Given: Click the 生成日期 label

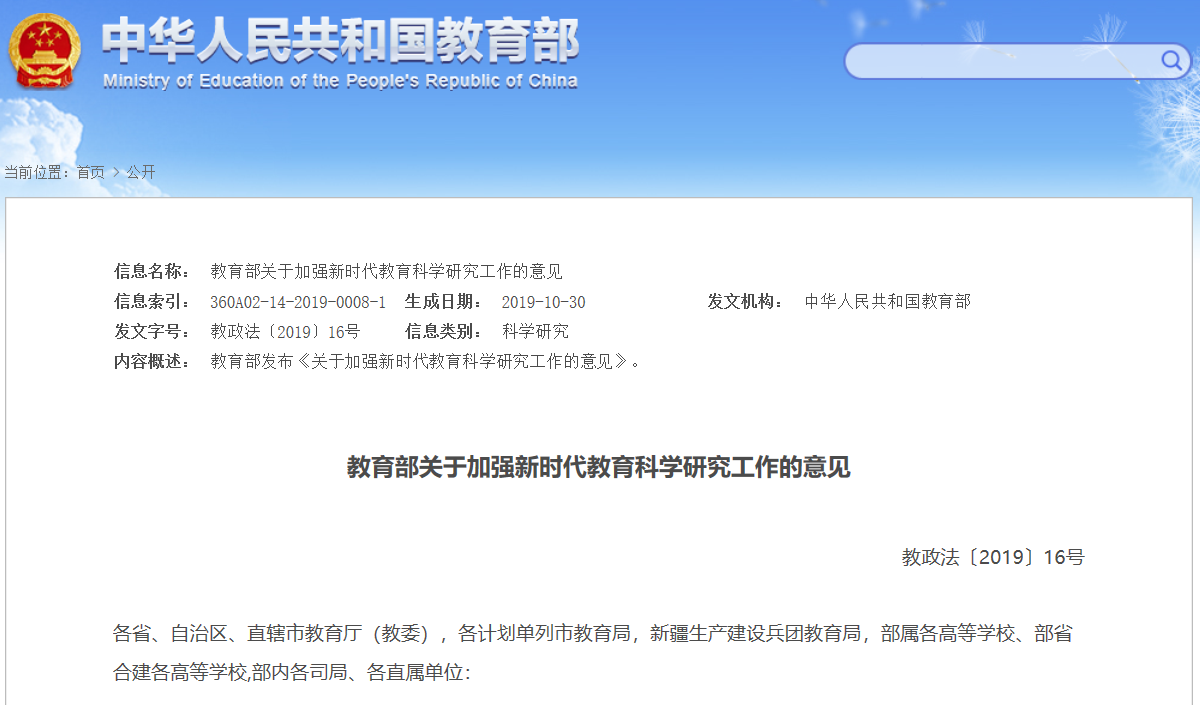Looking at the screenshot, I should click(443, 301).
